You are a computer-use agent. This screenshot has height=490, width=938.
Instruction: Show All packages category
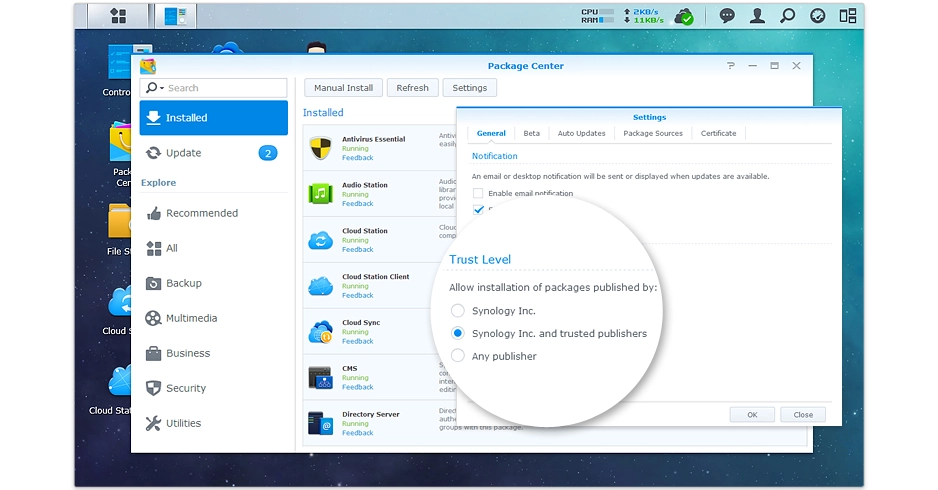click(x=214, y=248)
